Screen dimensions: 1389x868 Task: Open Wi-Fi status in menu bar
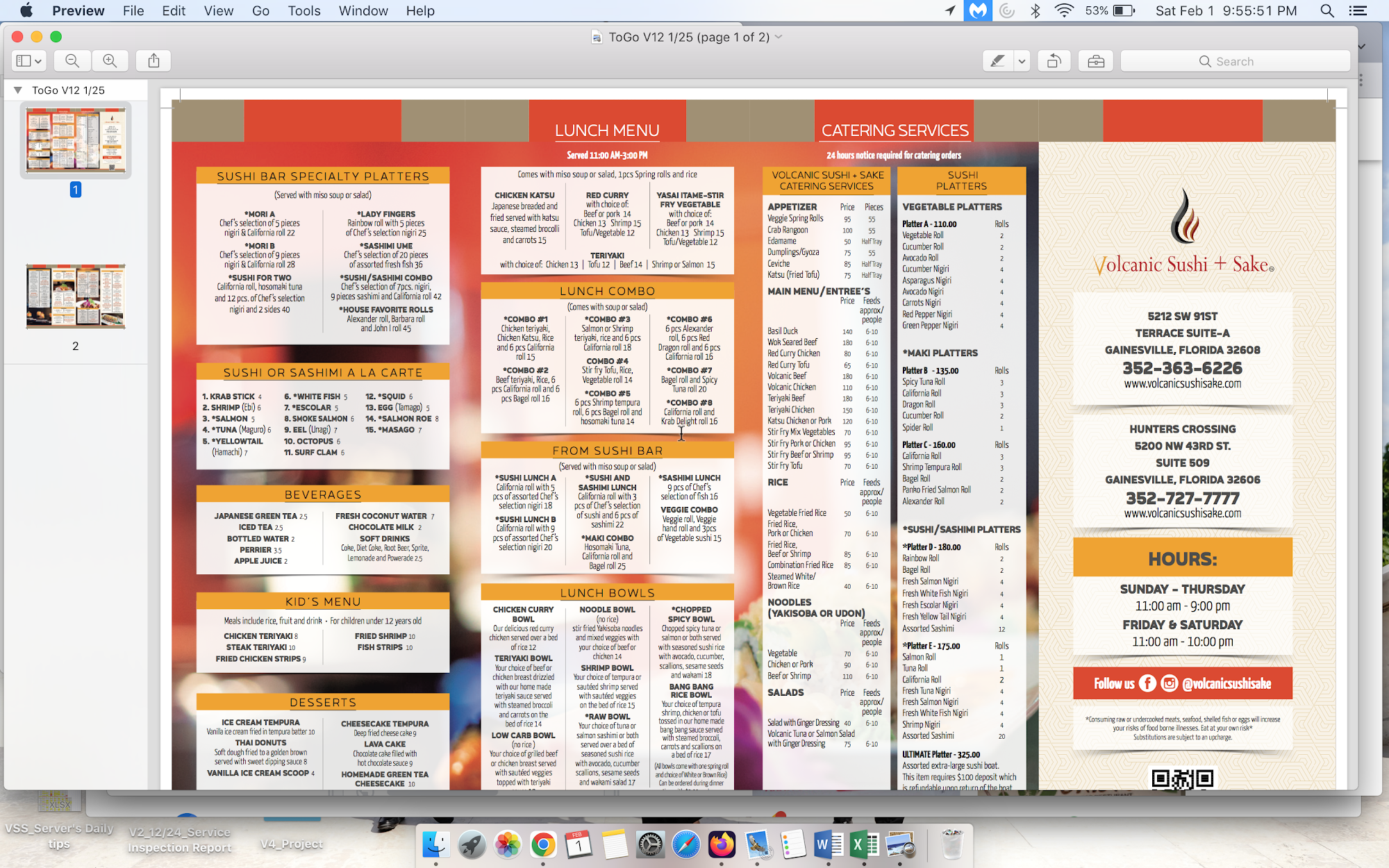[1063, 10]
